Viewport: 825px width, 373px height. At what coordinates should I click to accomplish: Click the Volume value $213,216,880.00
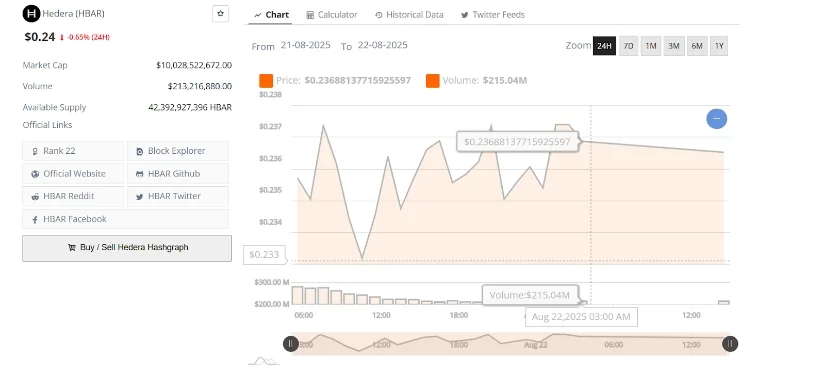tap(199, 86)
